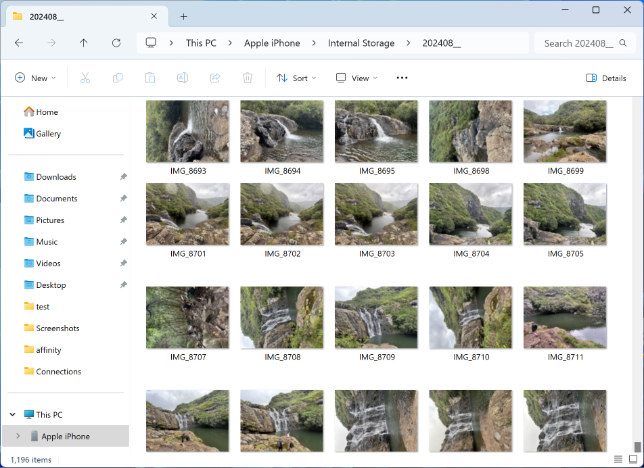Select This PC in the address bar
This screenshot has height=468, width=644.
[201, 43]
